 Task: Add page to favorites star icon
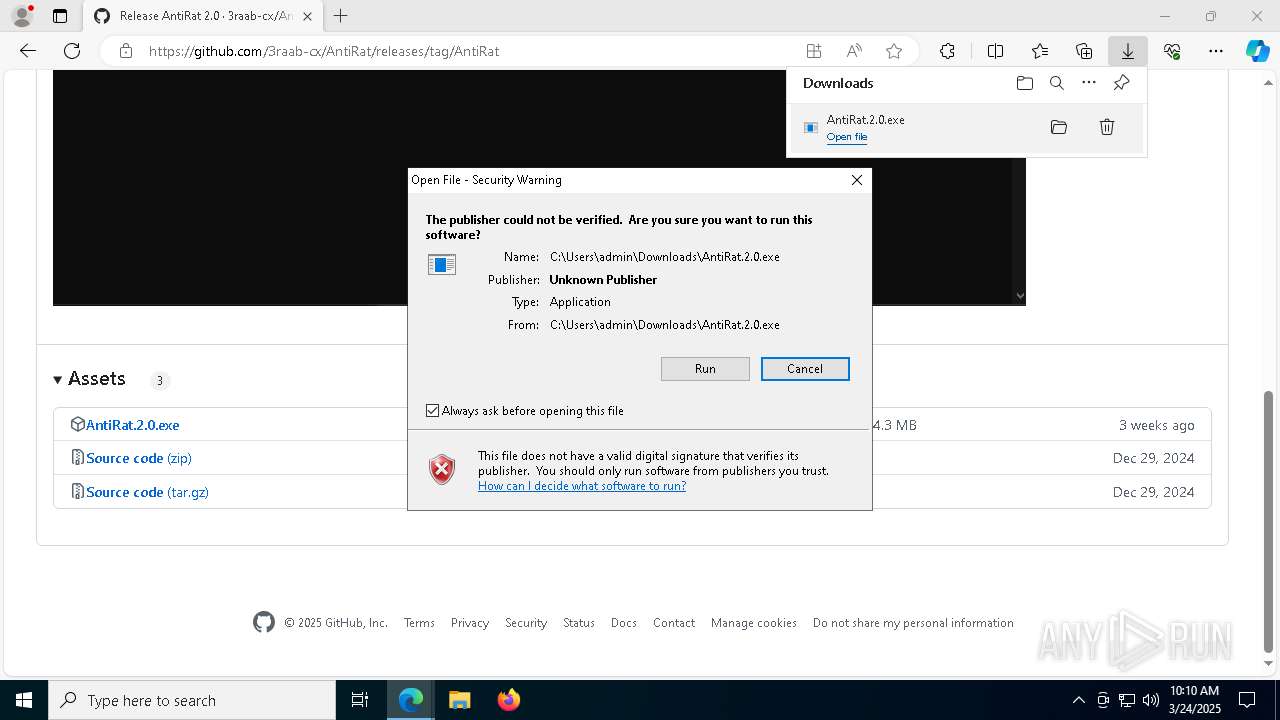tap(894, 51)
